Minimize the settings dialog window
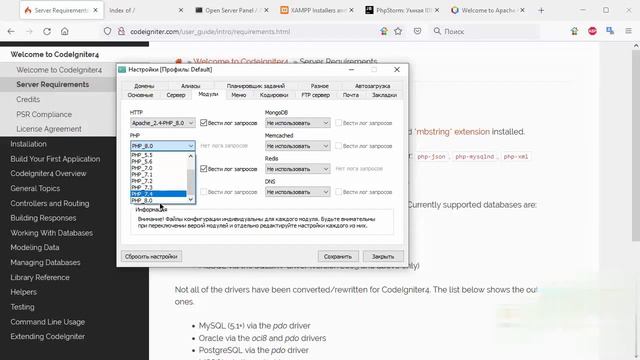The width and height of the screenshot is (640, 360). coord(351,70)
